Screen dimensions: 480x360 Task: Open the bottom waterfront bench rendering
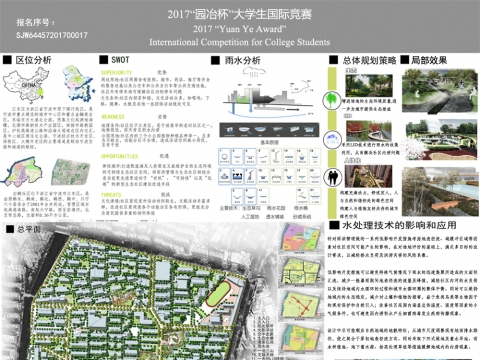(x=440, y=192)
